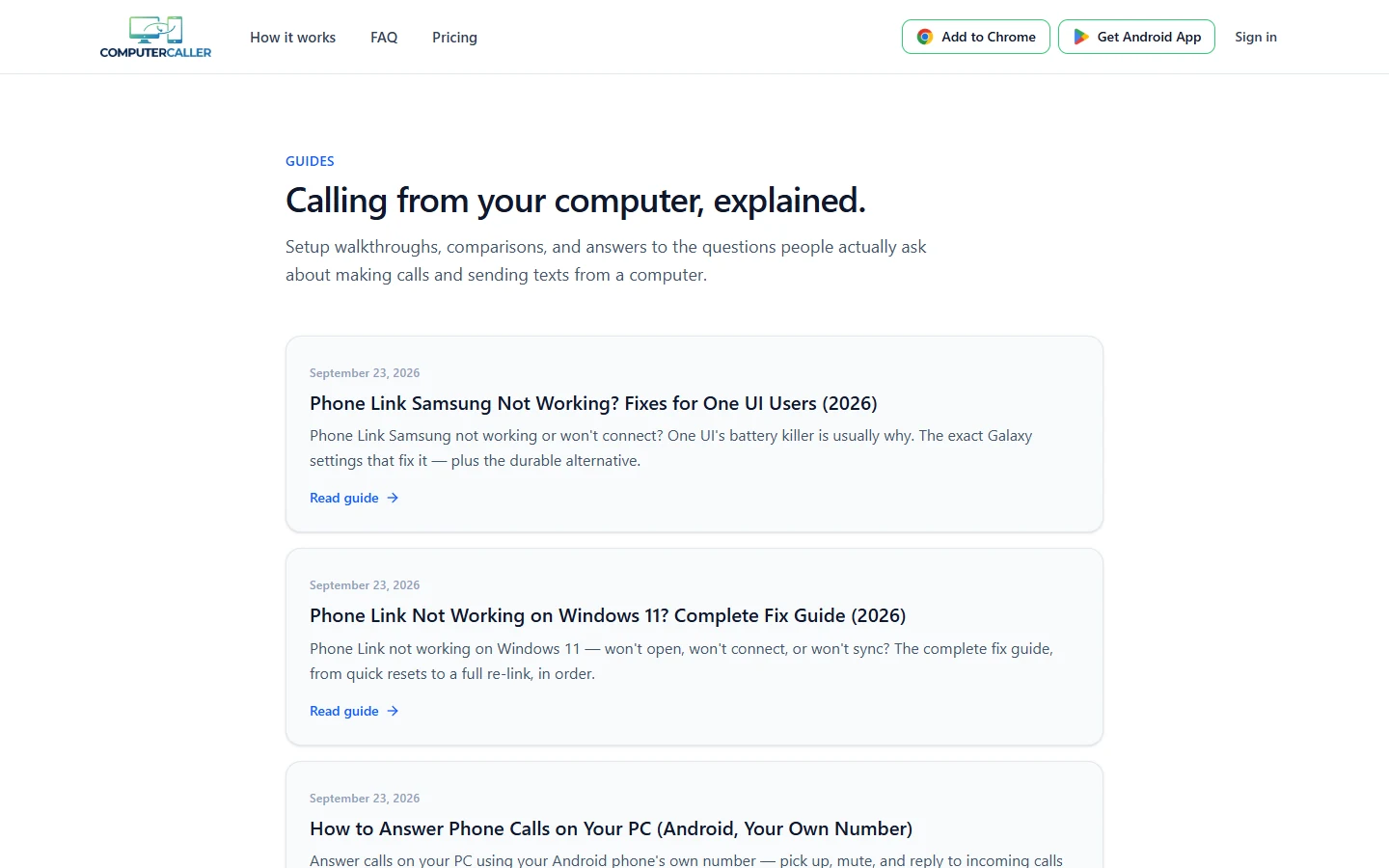Screen dimensions: 1389x868
Task: Click the Setup walkthroughs intro paragraph
Action: tap(606, 260)
